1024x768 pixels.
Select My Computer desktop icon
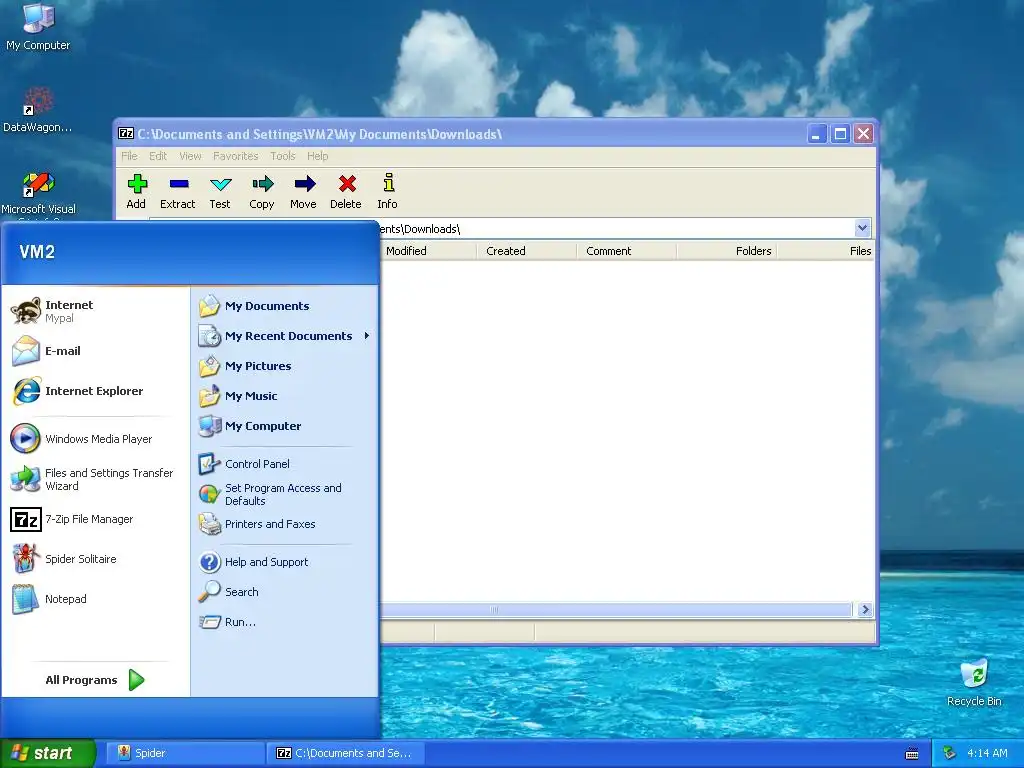click(38, 27)
